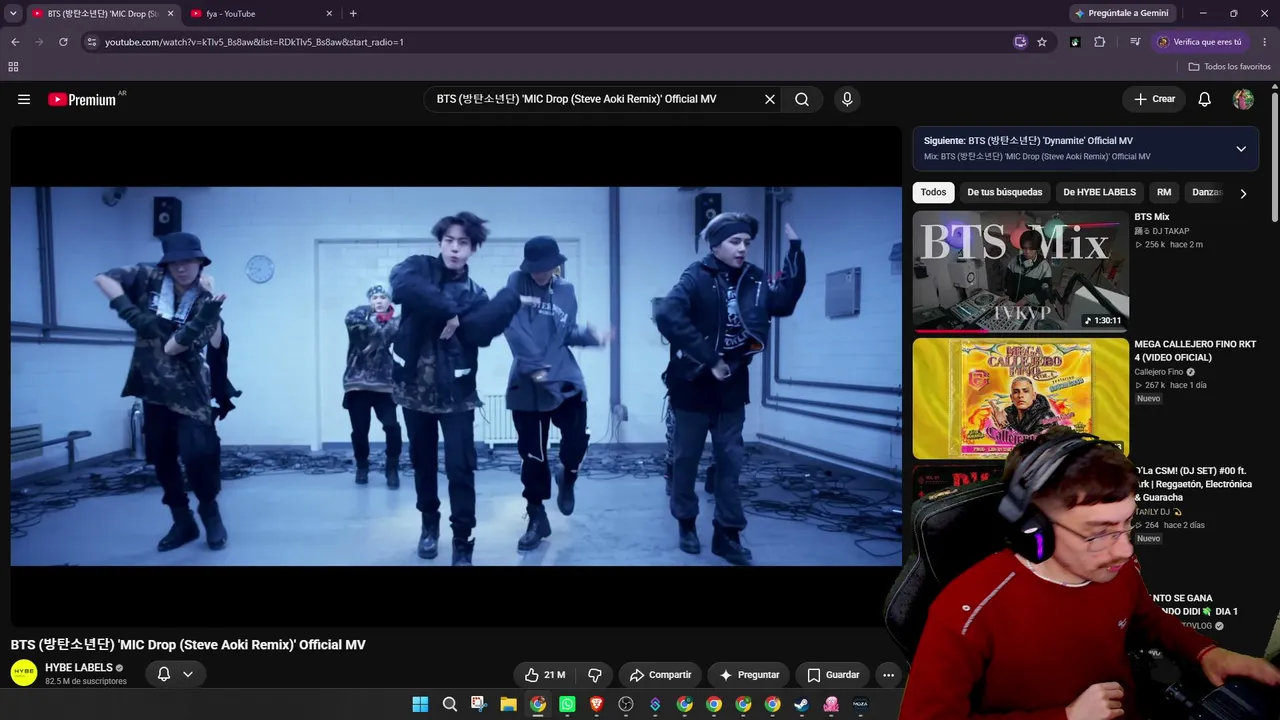
Task: Open more actions three-dot menu under video
Action: point(888,675)
